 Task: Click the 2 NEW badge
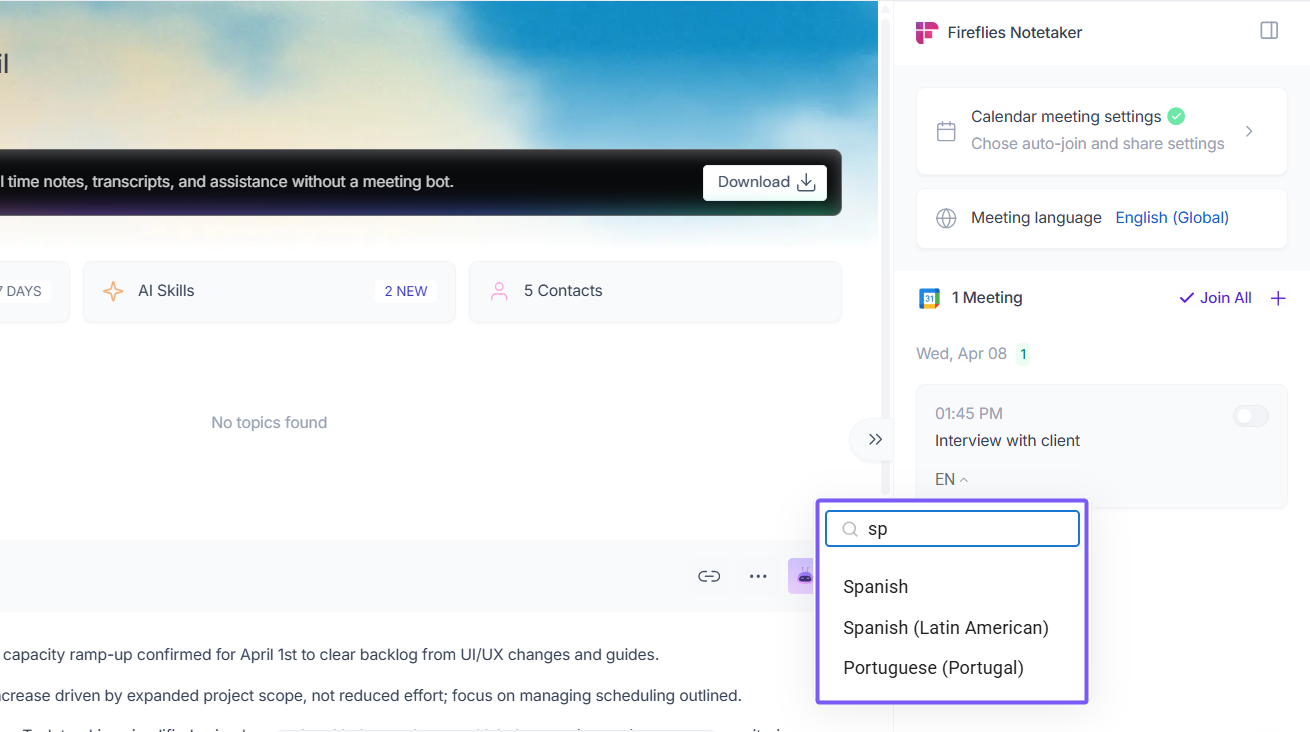[406, 291]
